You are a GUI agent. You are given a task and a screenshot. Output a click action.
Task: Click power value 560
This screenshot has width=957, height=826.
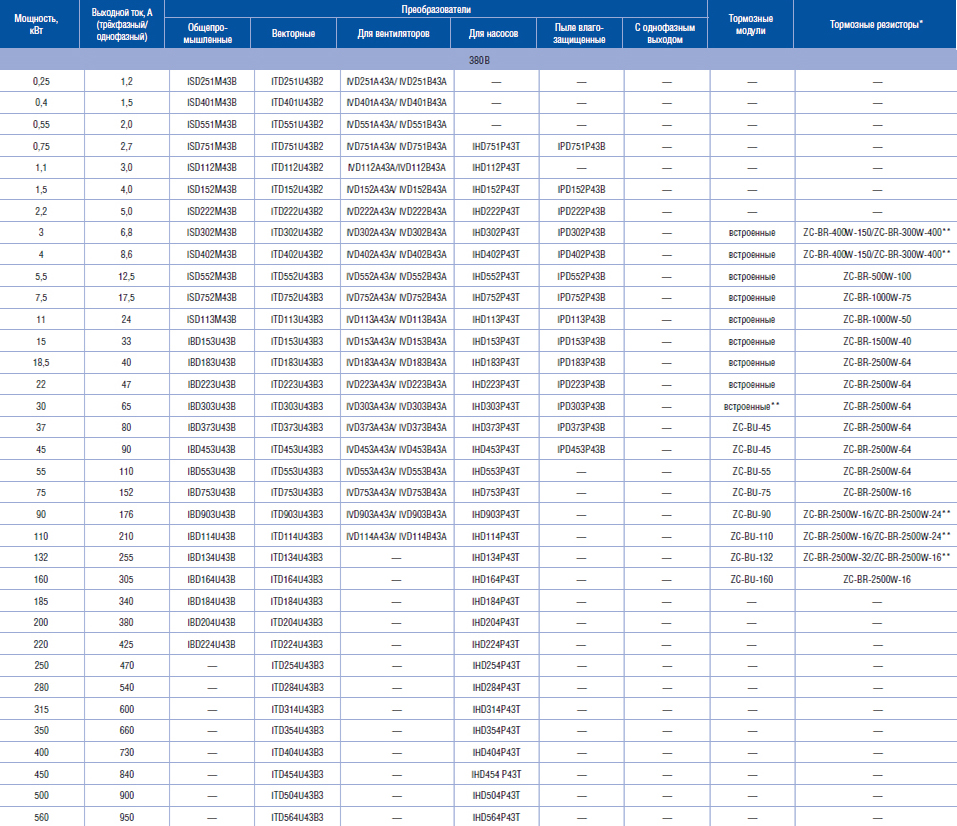point(41,817)
